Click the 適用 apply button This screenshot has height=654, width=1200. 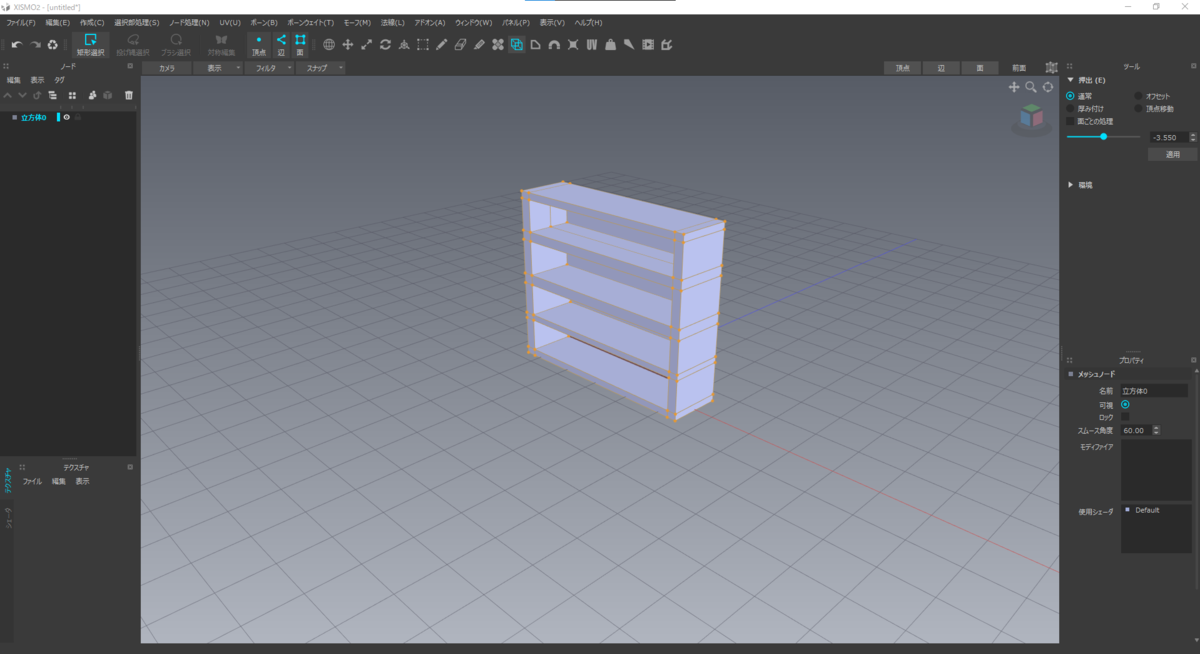(x=1172, y=155)
